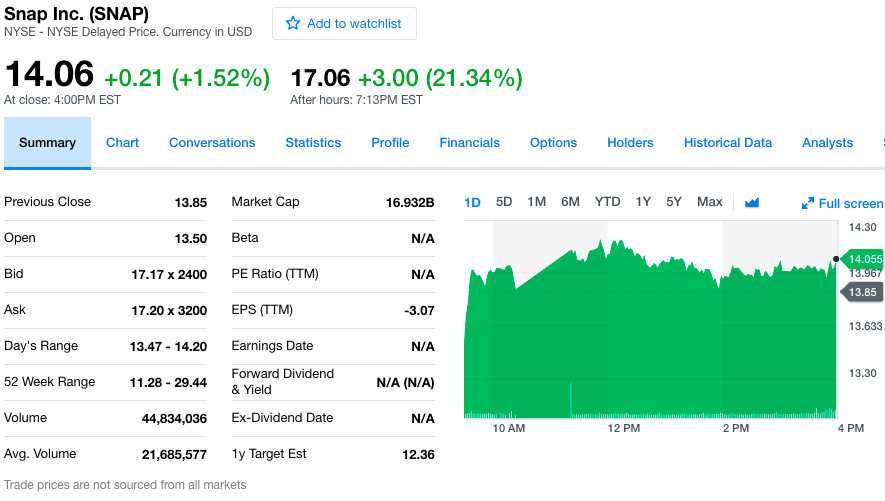Click the 12 PM axis label on chart

pyautogui.click(x=624, y=428)
